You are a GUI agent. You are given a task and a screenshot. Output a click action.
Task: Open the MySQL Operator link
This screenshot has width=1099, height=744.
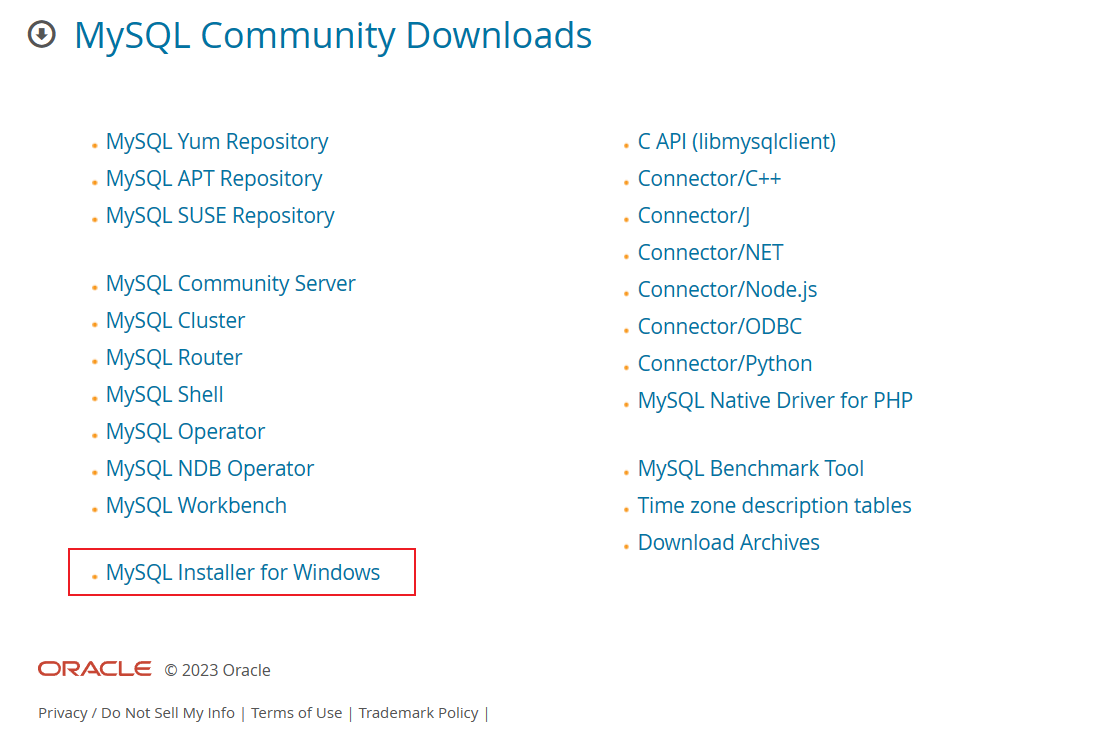pyautogui.click(x=185, y=432)
